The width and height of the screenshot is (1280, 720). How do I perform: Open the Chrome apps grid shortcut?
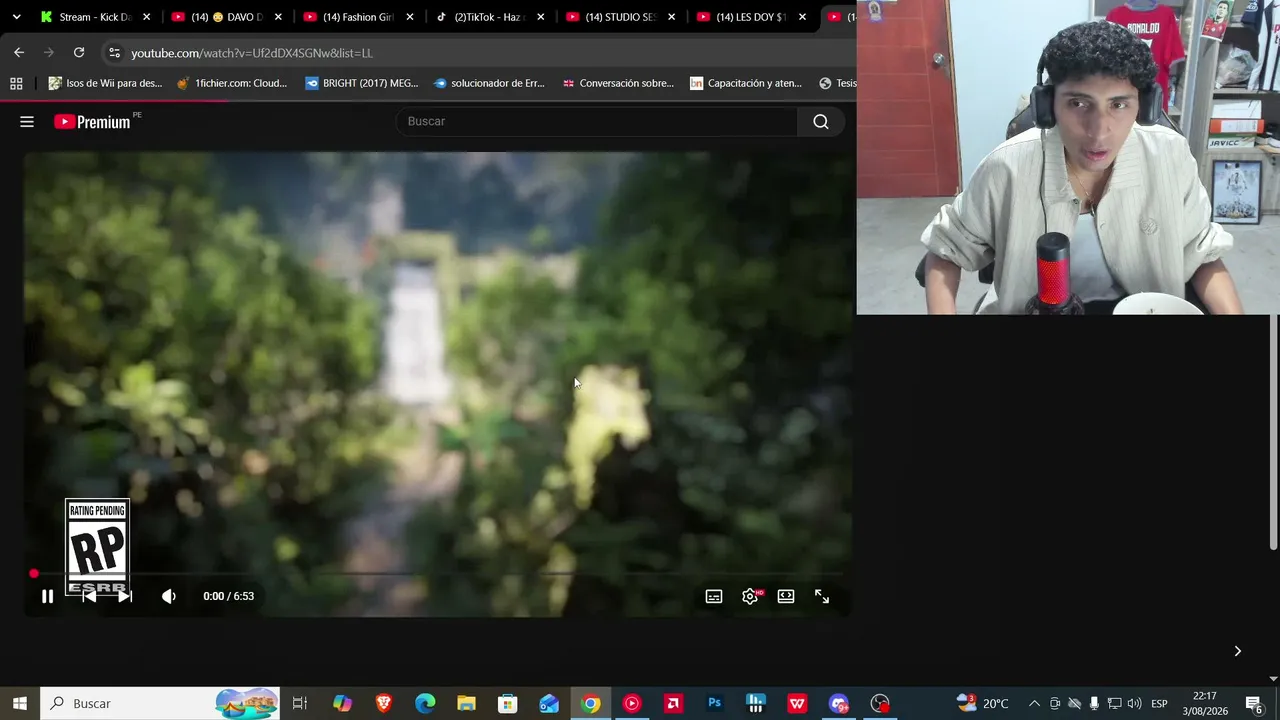pos(16,83)
